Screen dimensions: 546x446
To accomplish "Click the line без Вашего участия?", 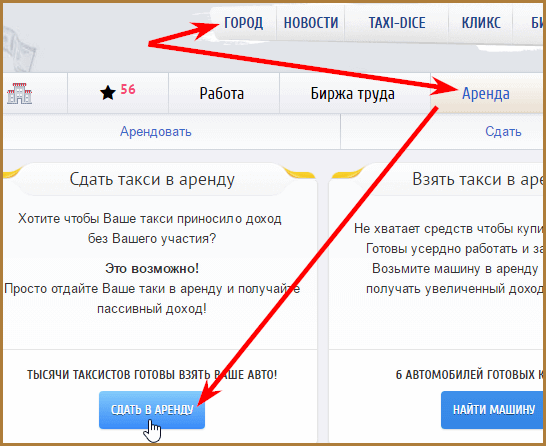I will point(152,239).
